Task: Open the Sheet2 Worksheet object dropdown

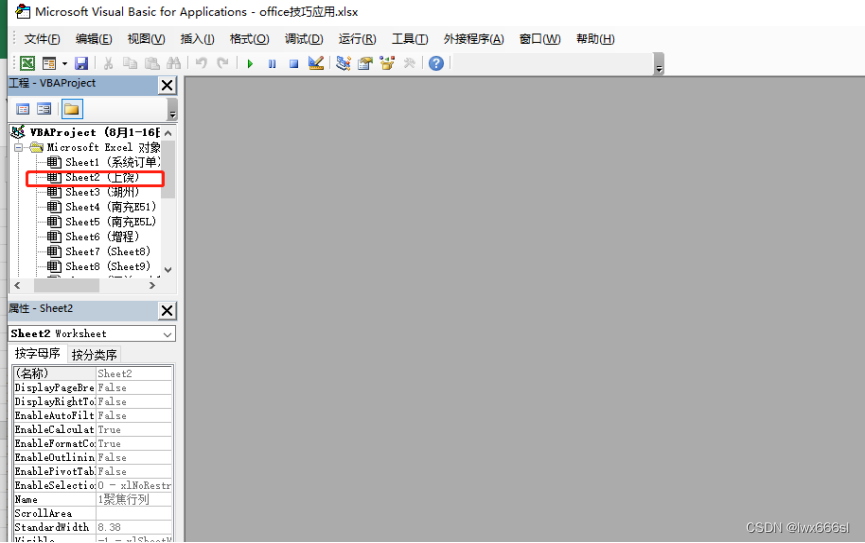Action: (167, 334)
